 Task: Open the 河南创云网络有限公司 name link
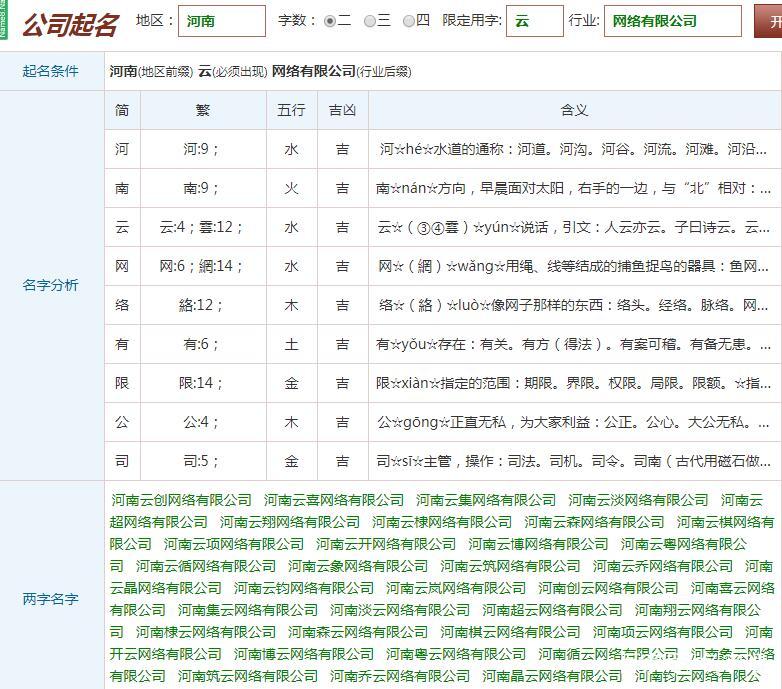click(x=608, y=588)
